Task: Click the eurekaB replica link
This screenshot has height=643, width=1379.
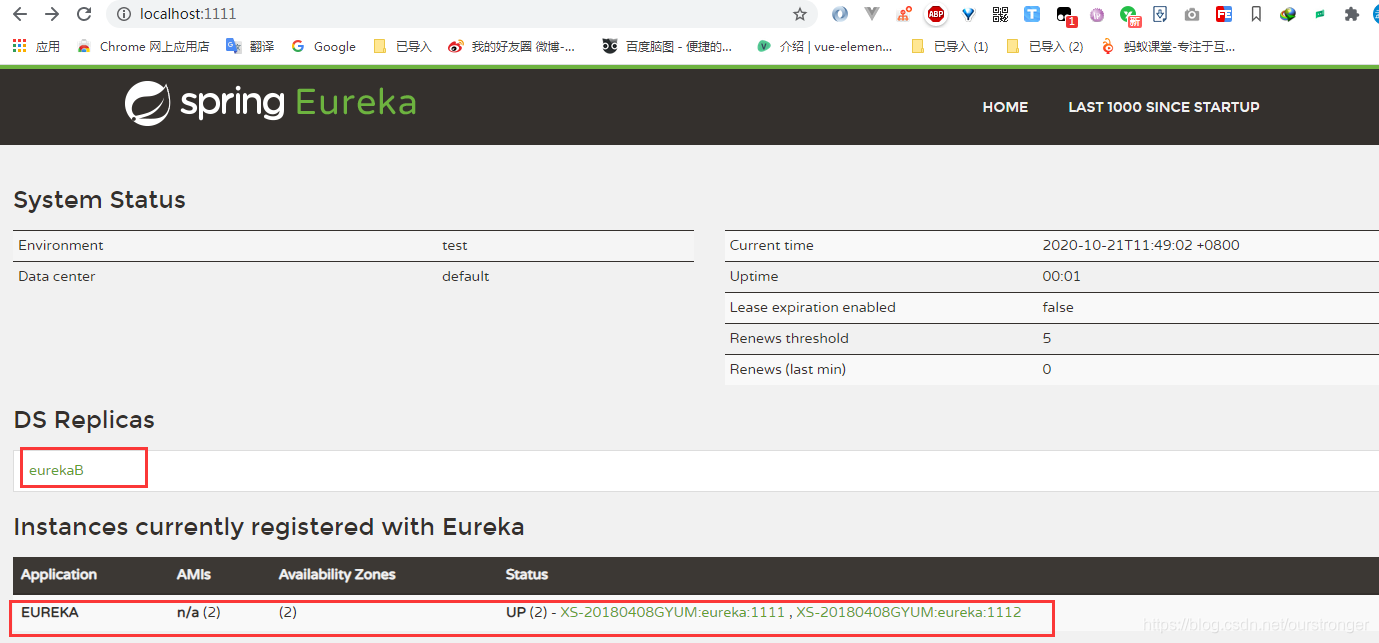Action: click(56, 469)
